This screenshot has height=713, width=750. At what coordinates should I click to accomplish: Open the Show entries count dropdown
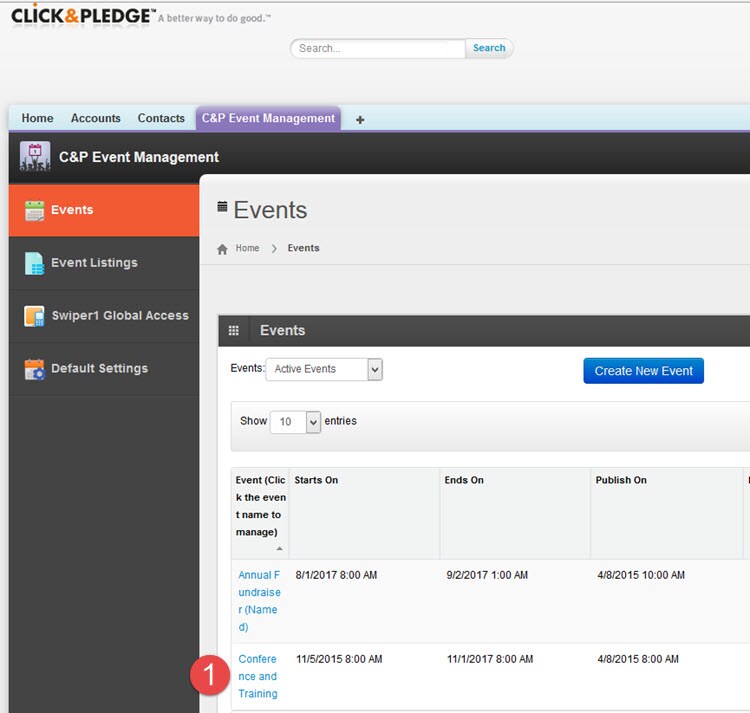pyautogui.click(x=295, y=422)
